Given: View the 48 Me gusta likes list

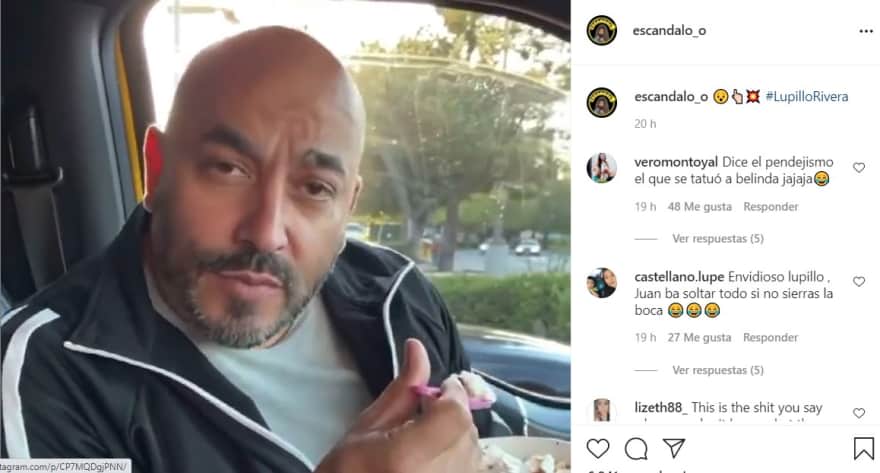Looking at the screenshot, I should (700, 206).
